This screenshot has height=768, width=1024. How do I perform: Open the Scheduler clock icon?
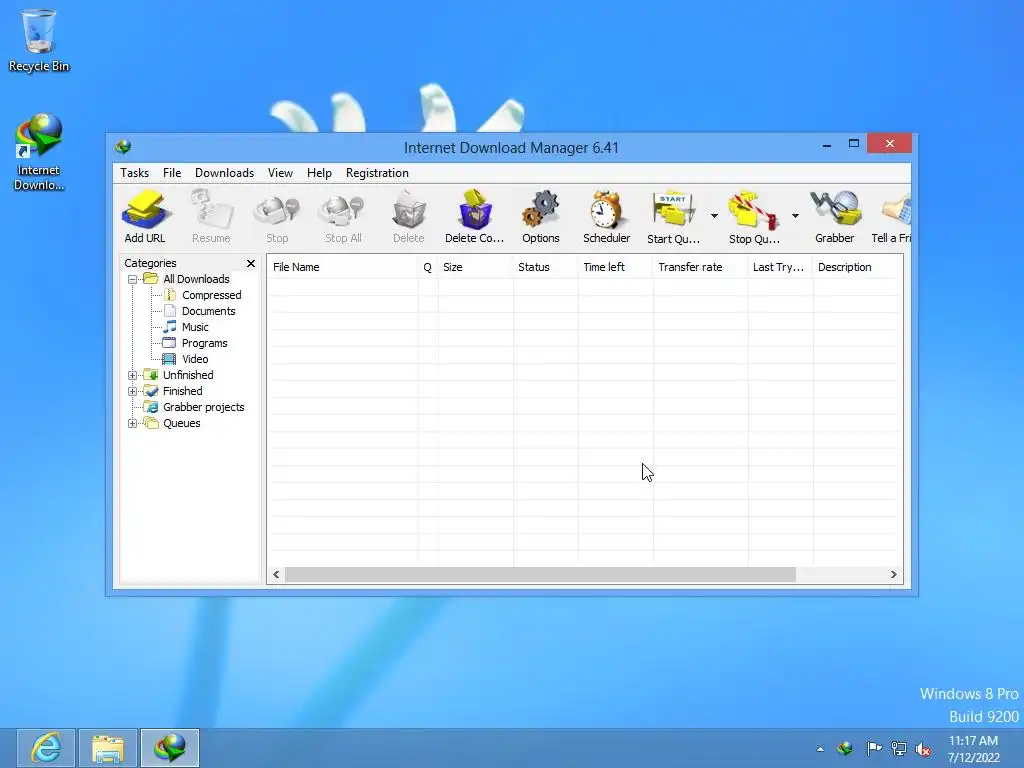tap(607, 217)
